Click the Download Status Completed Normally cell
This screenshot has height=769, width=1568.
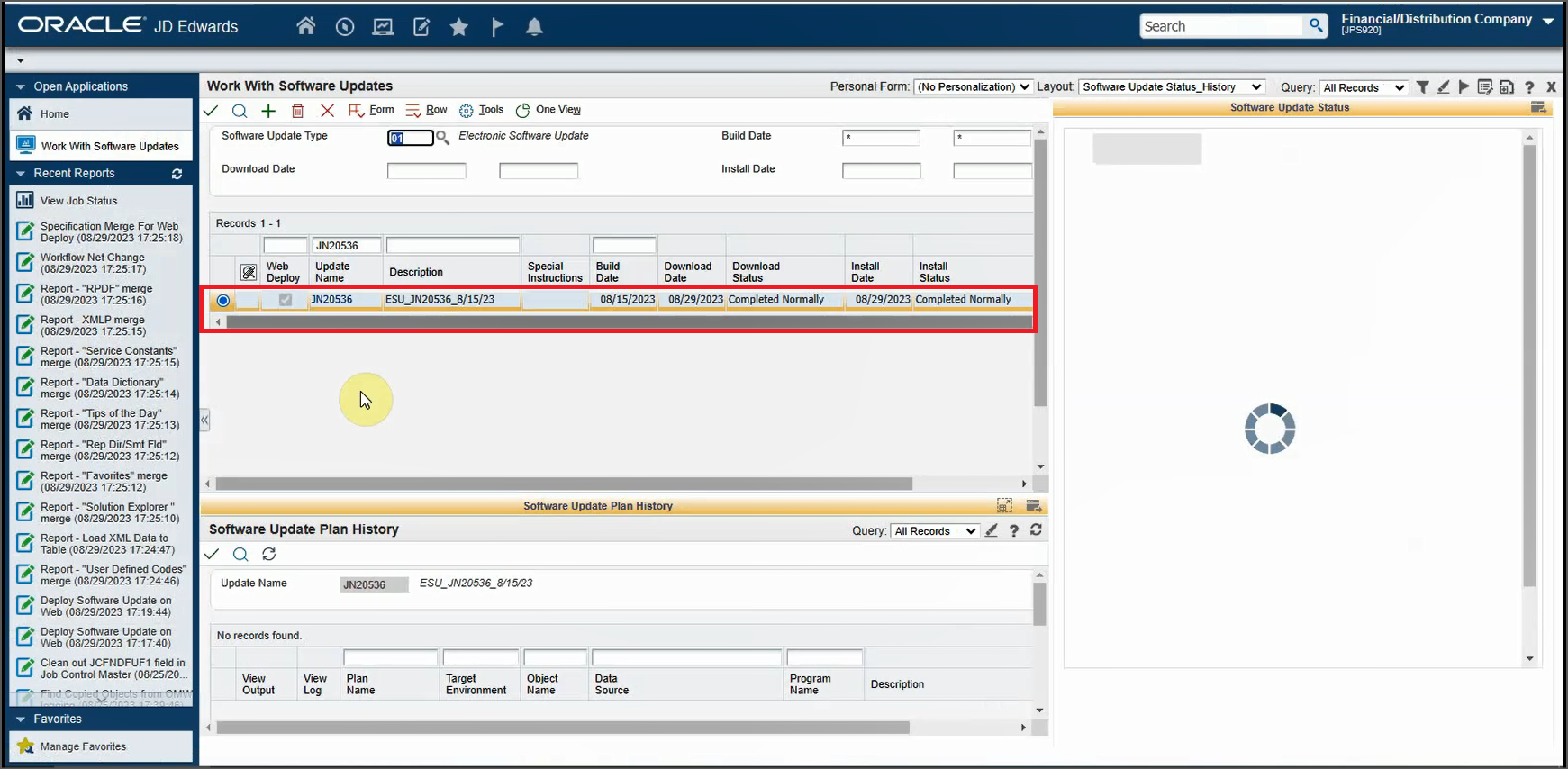coord(784,300)
